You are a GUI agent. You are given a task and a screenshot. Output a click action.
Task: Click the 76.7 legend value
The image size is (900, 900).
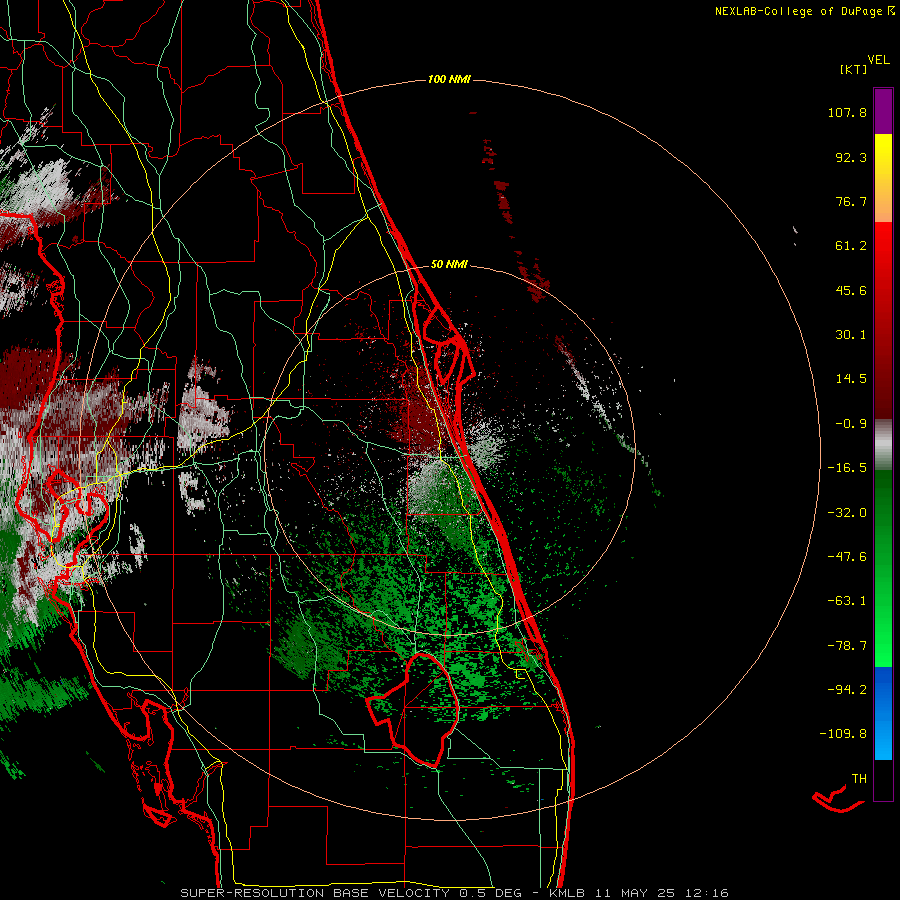851,201
